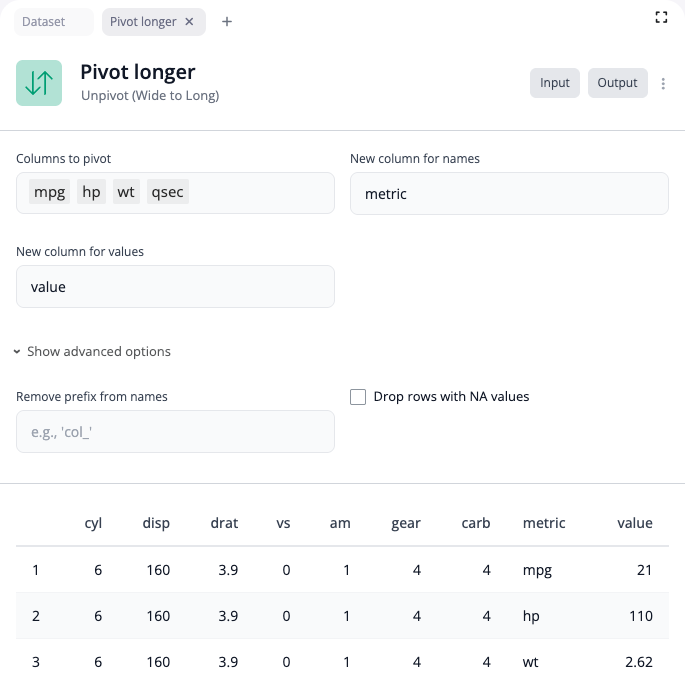This screenshot has height=680, width=685.
Task: Add a new tab with plus icon
Action: click(x=227, y=22)
